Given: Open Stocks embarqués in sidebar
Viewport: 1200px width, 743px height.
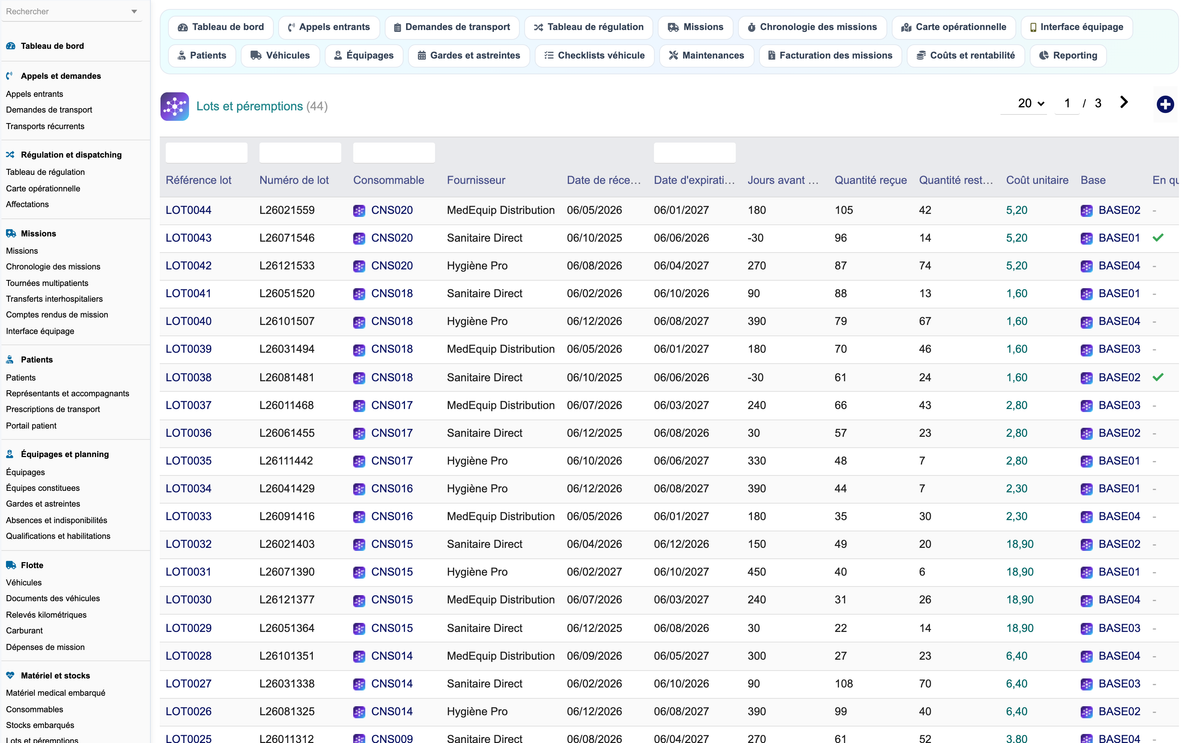Looking at the screenshot, I should coord(40,725).
